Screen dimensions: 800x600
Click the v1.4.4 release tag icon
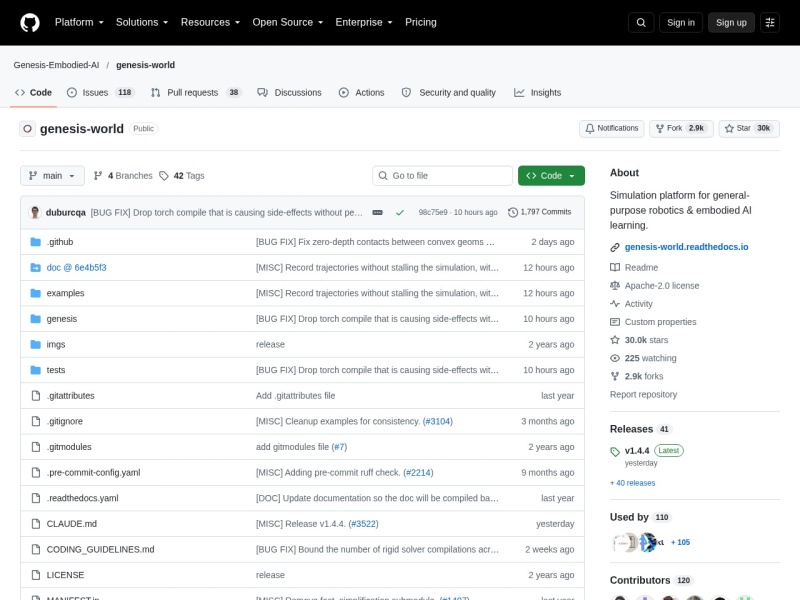click(x=615, y=452)
